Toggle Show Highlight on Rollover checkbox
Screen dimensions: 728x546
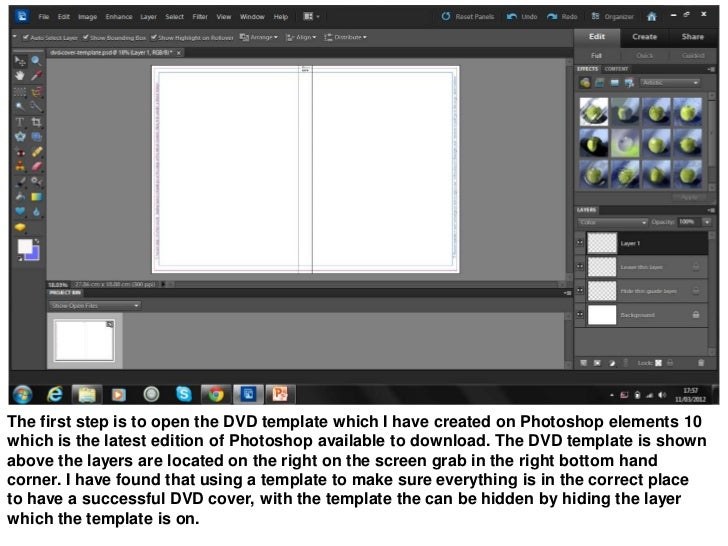click(x=154, y=37)
